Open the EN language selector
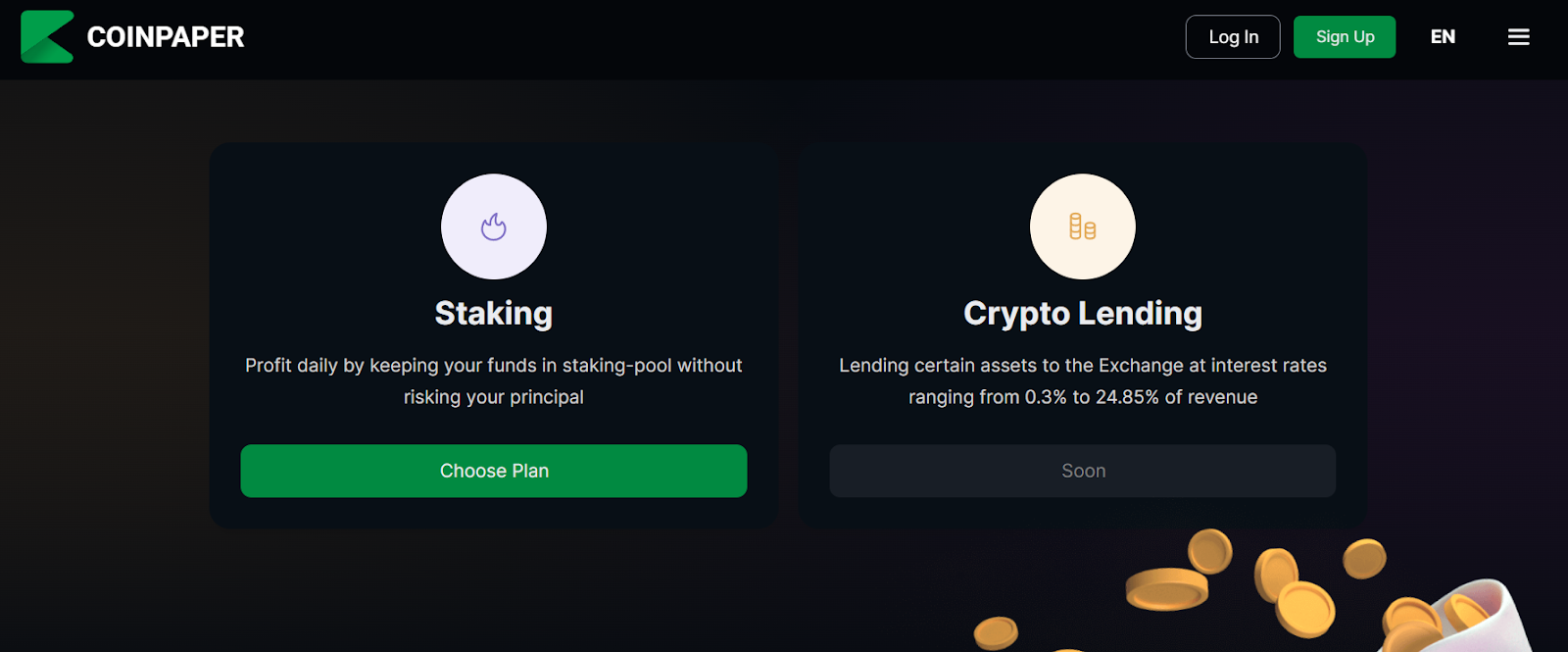This screenshot has height=652, width=1568. coord(1443,37)
